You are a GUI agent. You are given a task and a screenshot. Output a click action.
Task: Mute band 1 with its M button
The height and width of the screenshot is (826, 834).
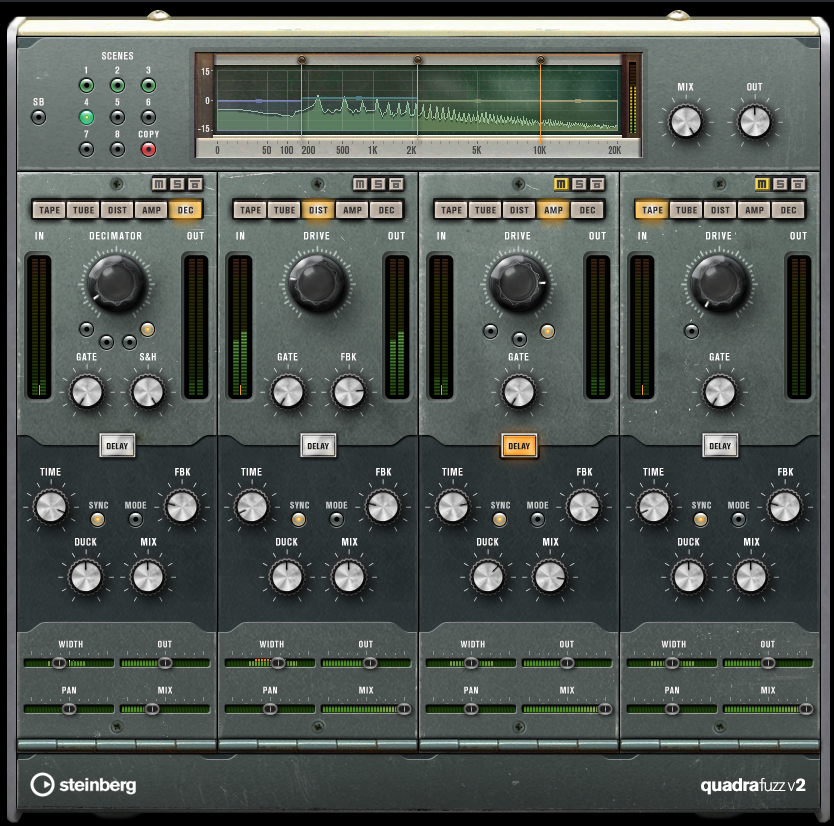[x=159, y=184]
